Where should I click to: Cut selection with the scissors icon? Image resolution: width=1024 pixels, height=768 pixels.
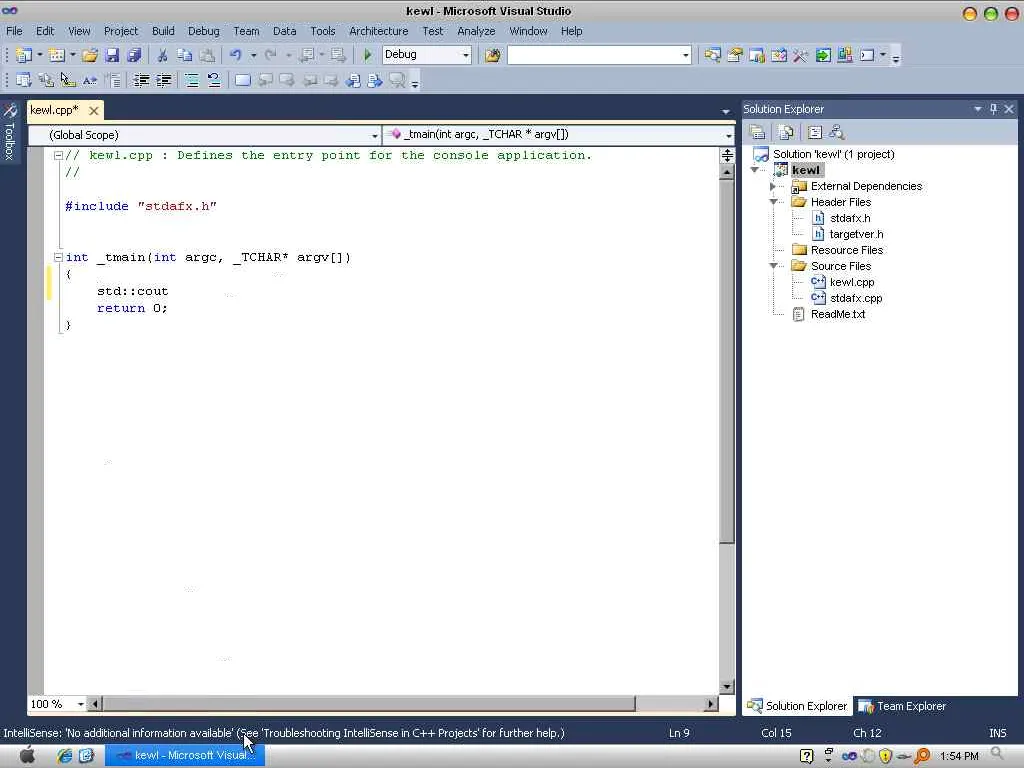(162, 55)
